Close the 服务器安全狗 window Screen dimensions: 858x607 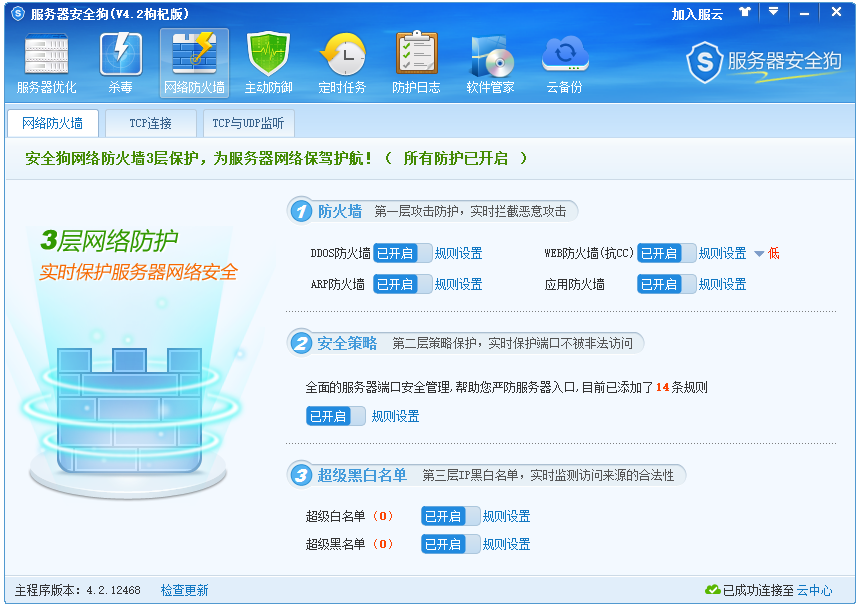[836, 11]
